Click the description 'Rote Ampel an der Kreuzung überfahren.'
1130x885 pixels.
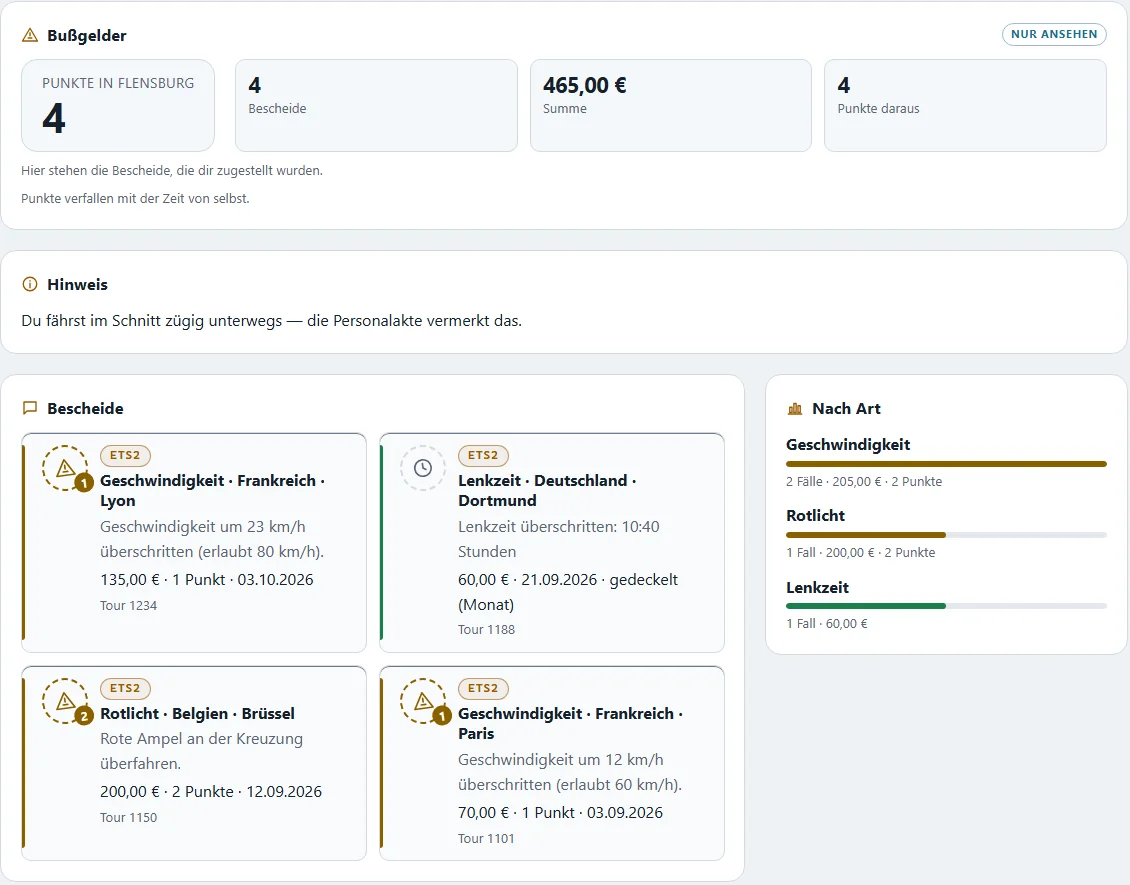coord(202,751)
